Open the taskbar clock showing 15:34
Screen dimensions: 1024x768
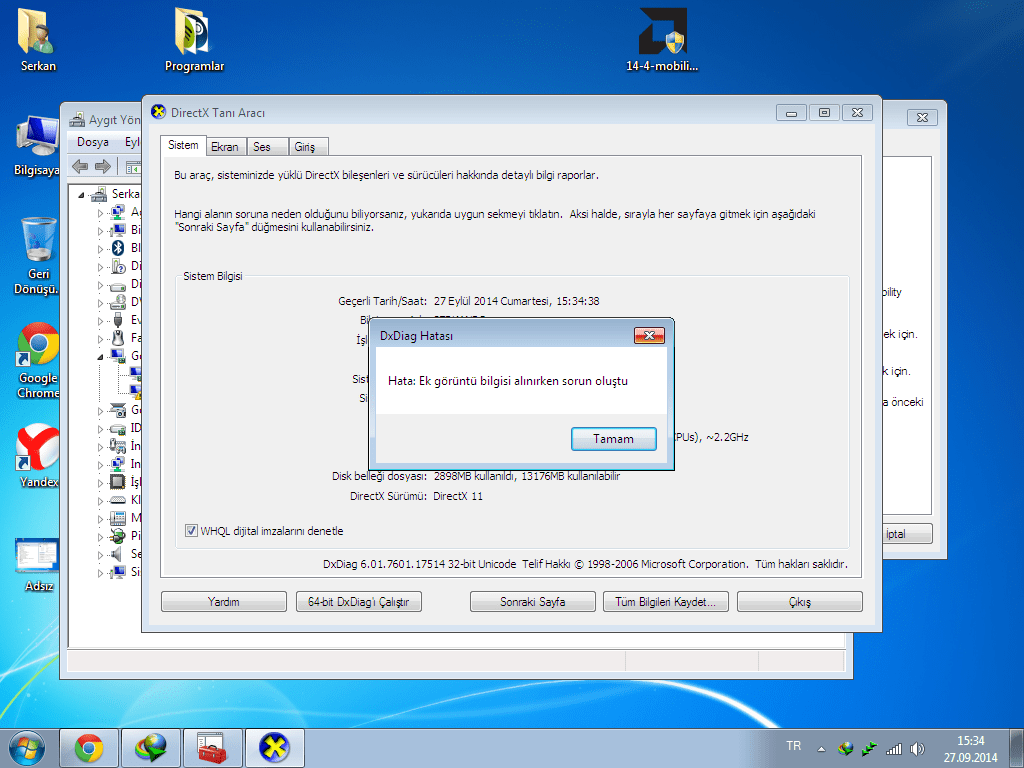(x=970, y=748)
